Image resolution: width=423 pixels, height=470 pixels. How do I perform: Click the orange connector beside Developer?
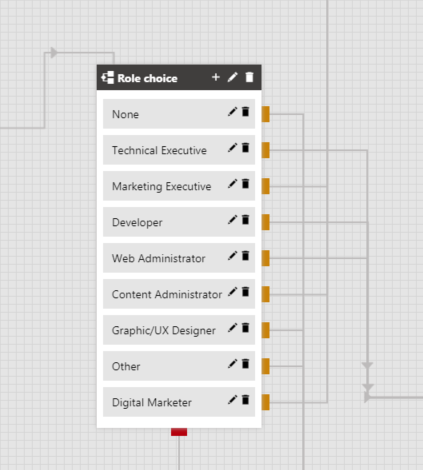[x=266, y=222]
